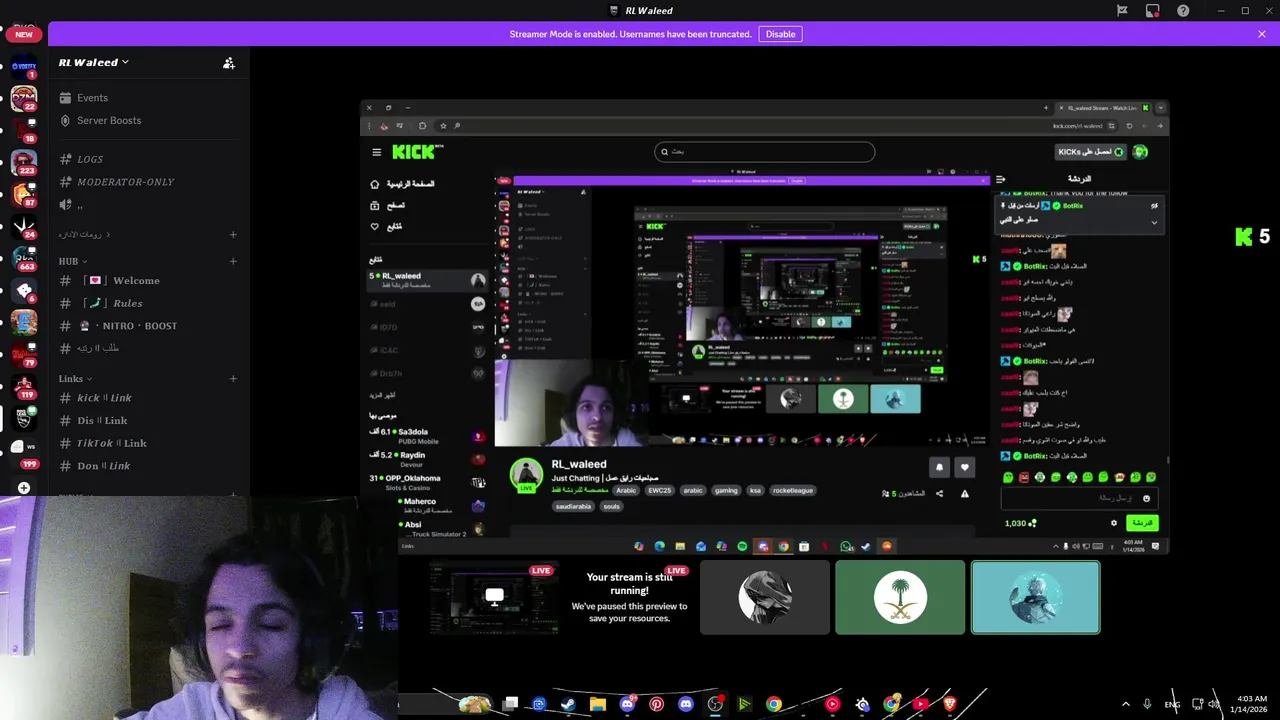Join the voice channel named ,,
The width and height of the screenshot is (1280, 720).
(x=148, y=204)
